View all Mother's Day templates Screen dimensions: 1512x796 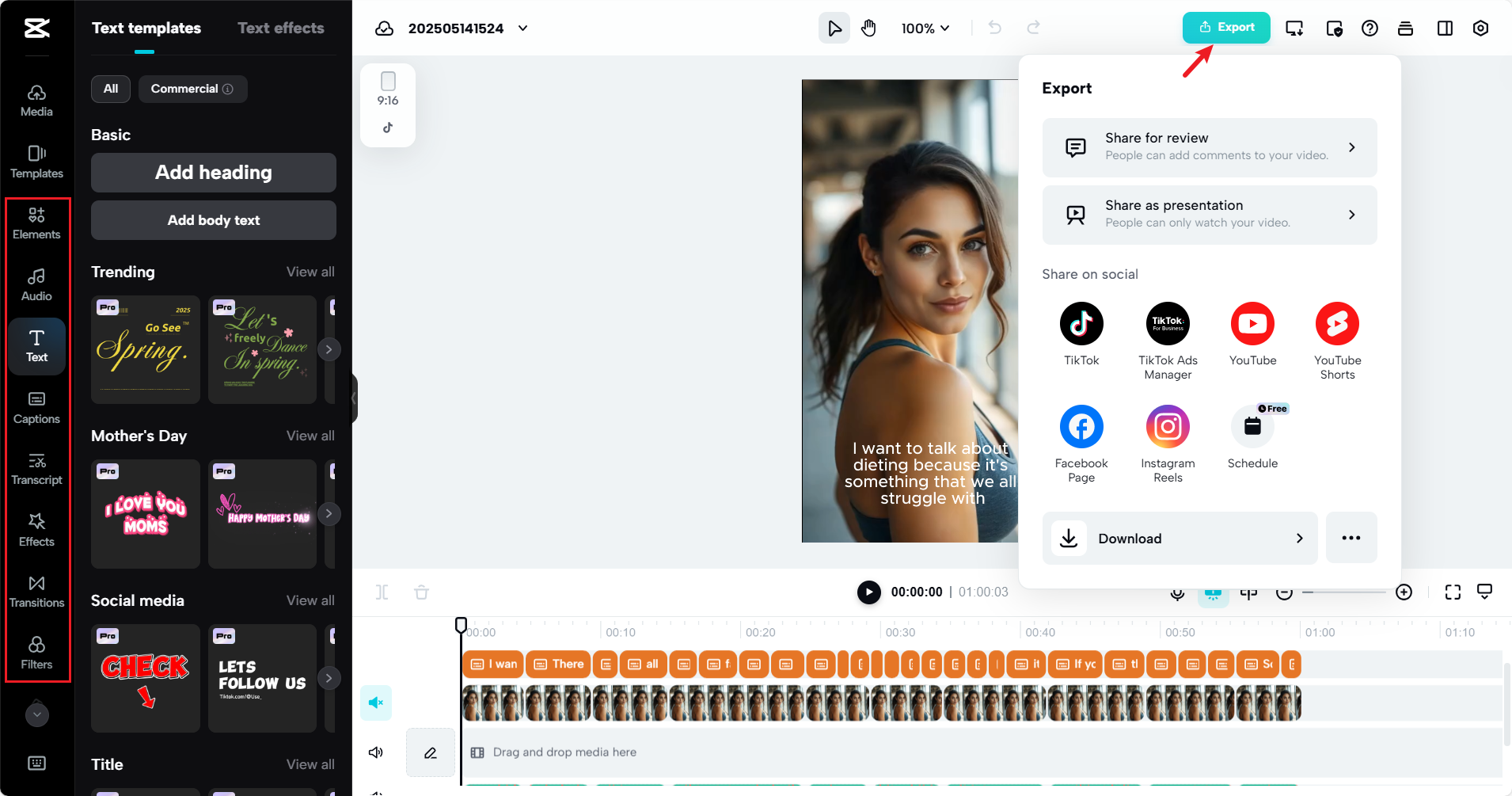[x=310, y=436]
